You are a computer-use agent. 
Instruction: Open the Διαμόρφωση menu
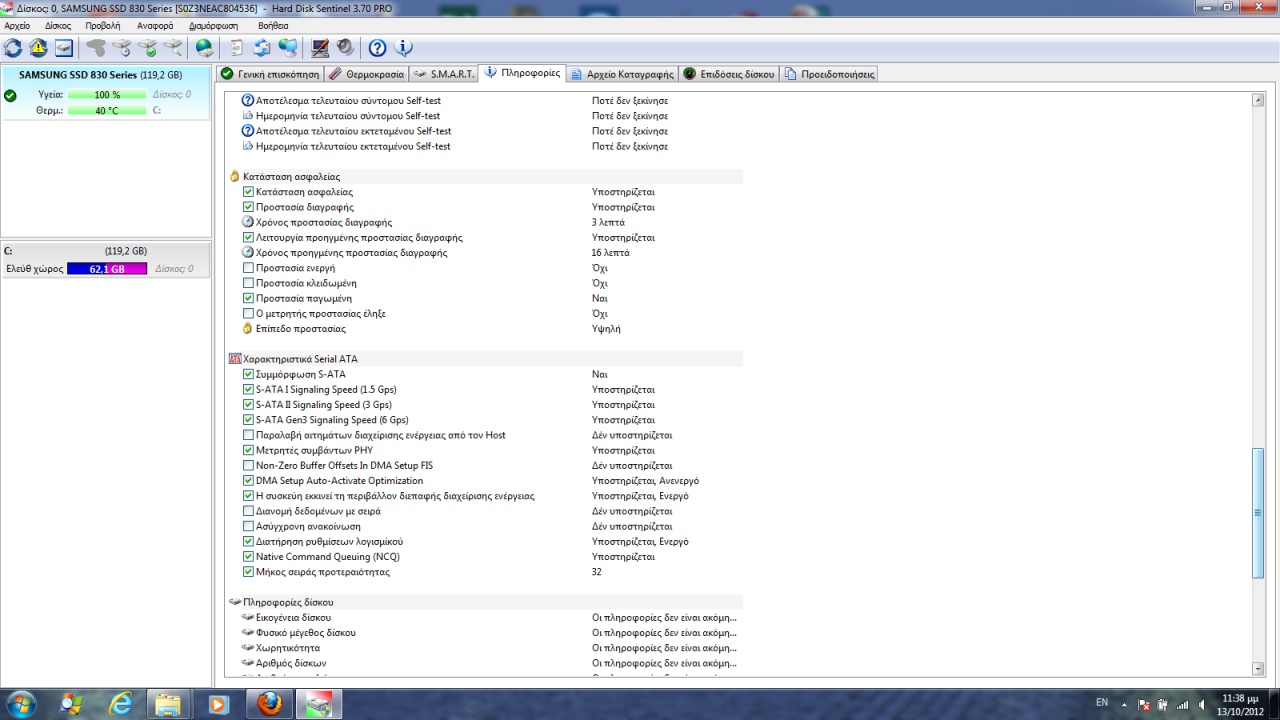click(213, 26)
